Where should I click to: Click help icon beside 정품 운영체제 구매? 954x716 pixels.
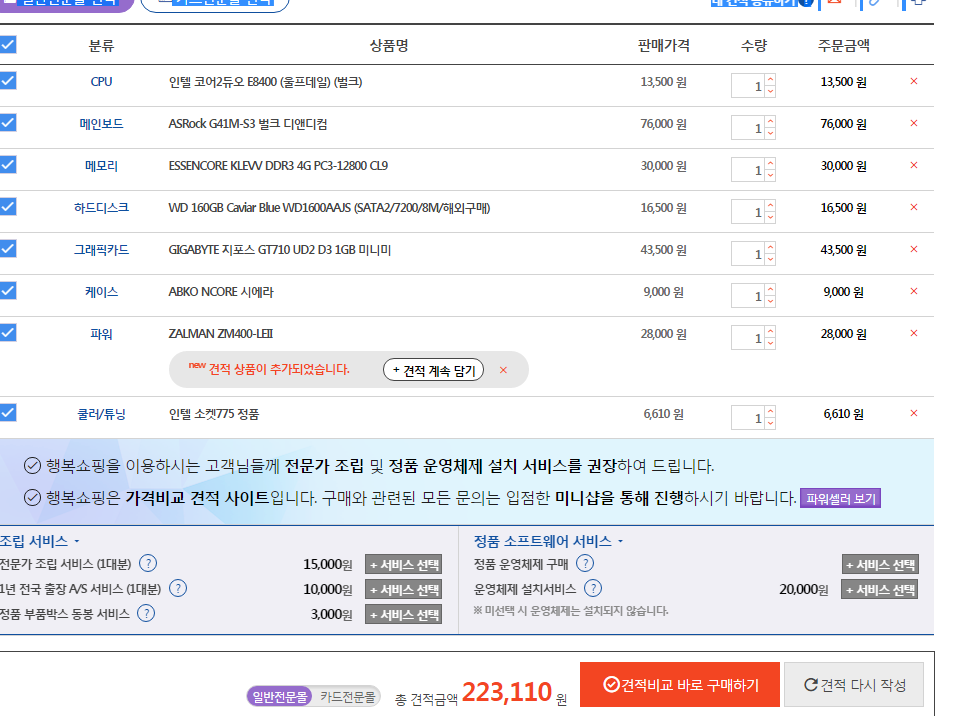click(x=585, y=563)
